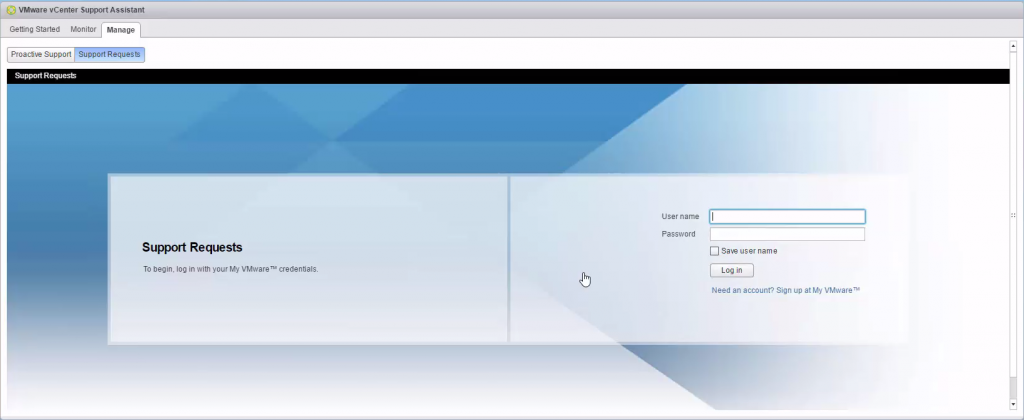Click the Password field label

pyautogui.click(x=678, y=234)
